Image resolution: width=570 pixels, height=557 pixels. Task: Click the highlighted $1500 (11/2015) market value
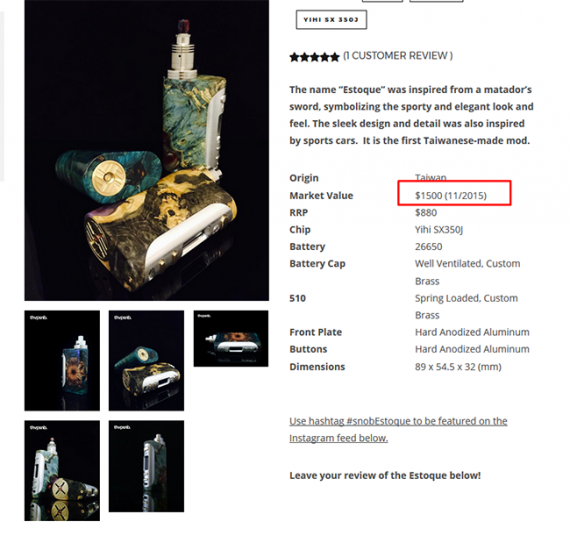(451, 196)
